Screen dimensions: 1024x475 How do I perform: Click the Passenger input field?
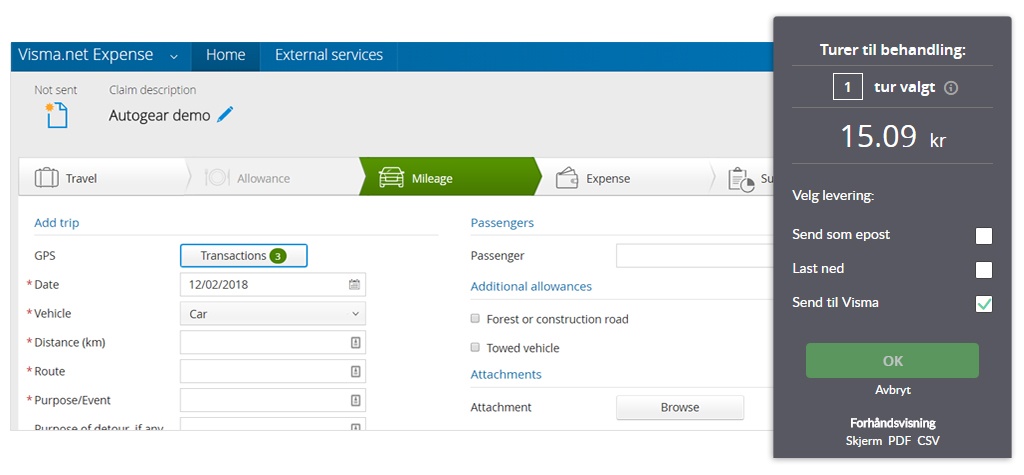694,256
